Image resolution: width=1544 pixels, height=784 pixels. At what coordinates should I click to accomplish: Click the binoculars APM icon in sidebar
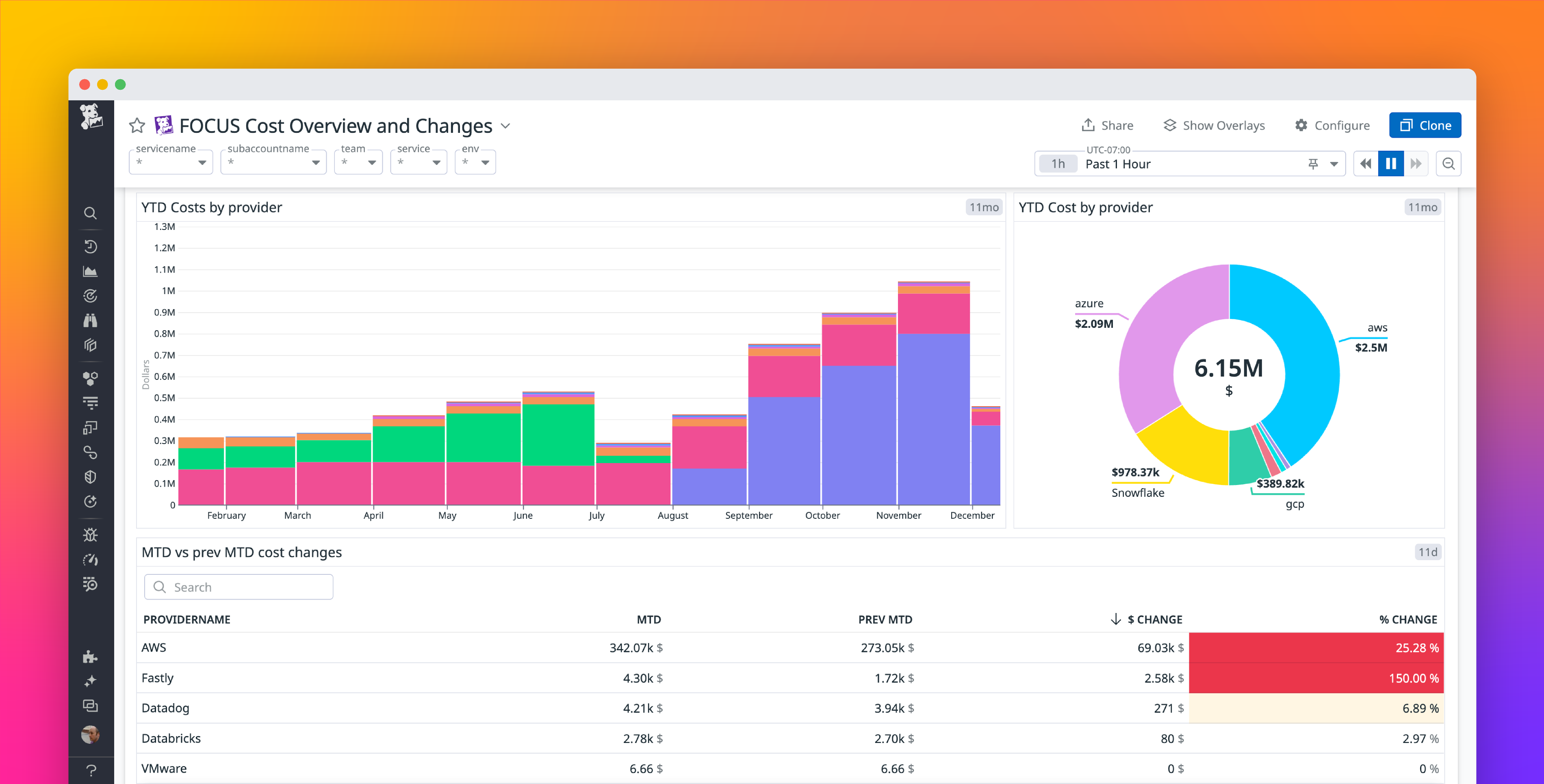pyautogui.click(x=91, y=321)
